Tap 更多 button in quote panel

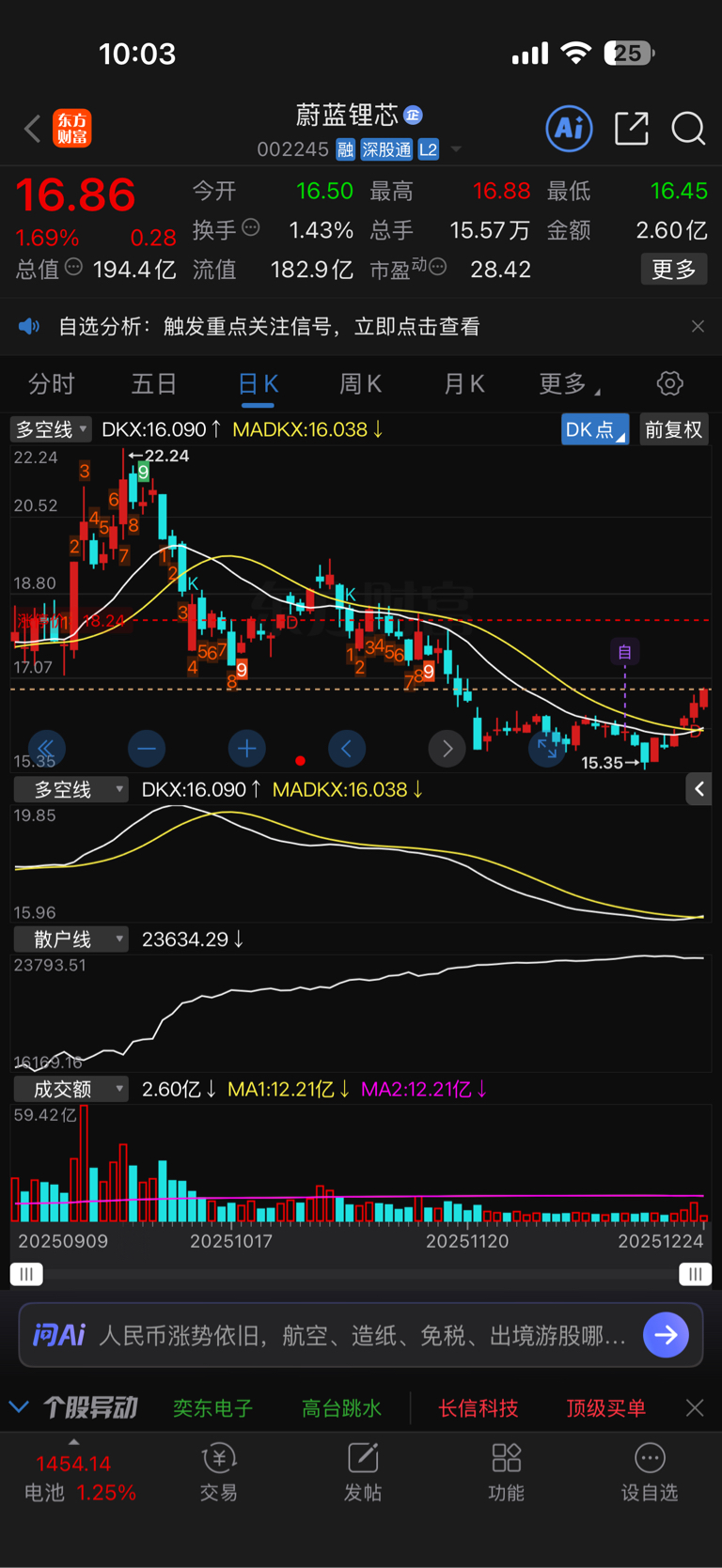pos(673,270)
